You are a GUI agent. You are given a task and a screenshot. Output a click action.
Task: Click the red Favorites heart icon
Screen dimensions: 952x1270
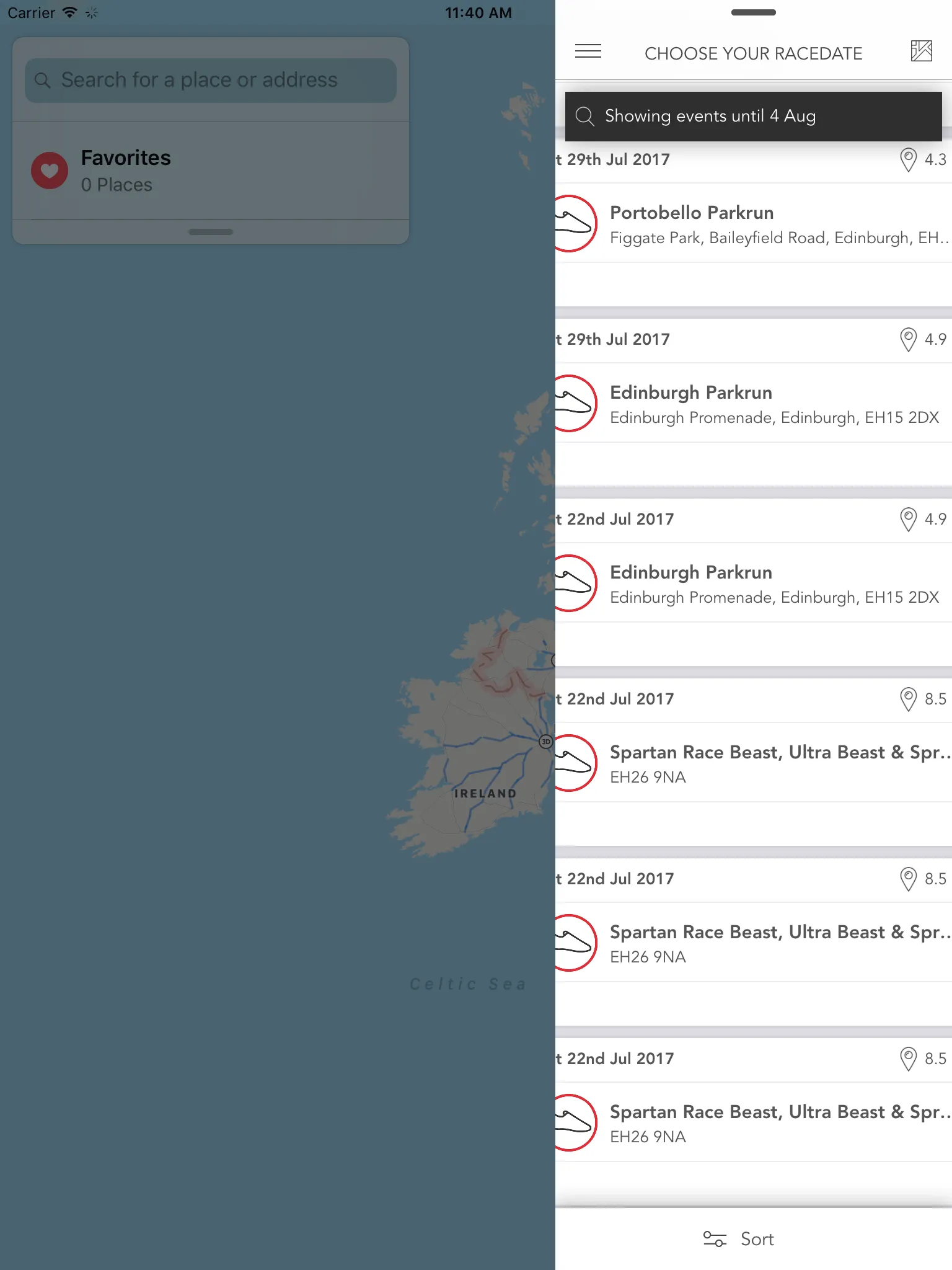click(x=50, y=171)
